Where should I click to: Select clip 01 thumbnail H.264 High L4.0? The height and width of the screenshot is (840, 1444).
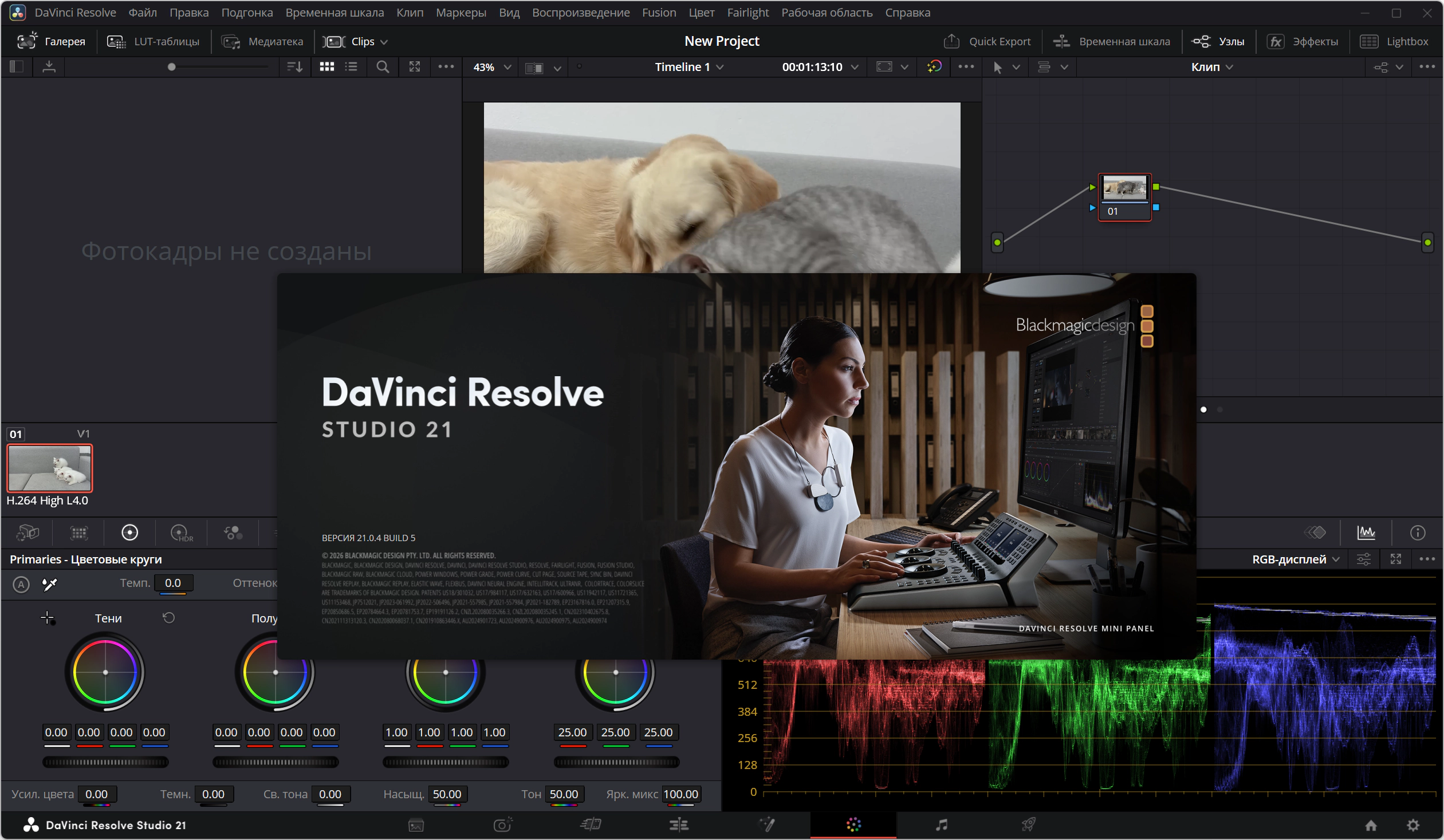pos(49,468)
